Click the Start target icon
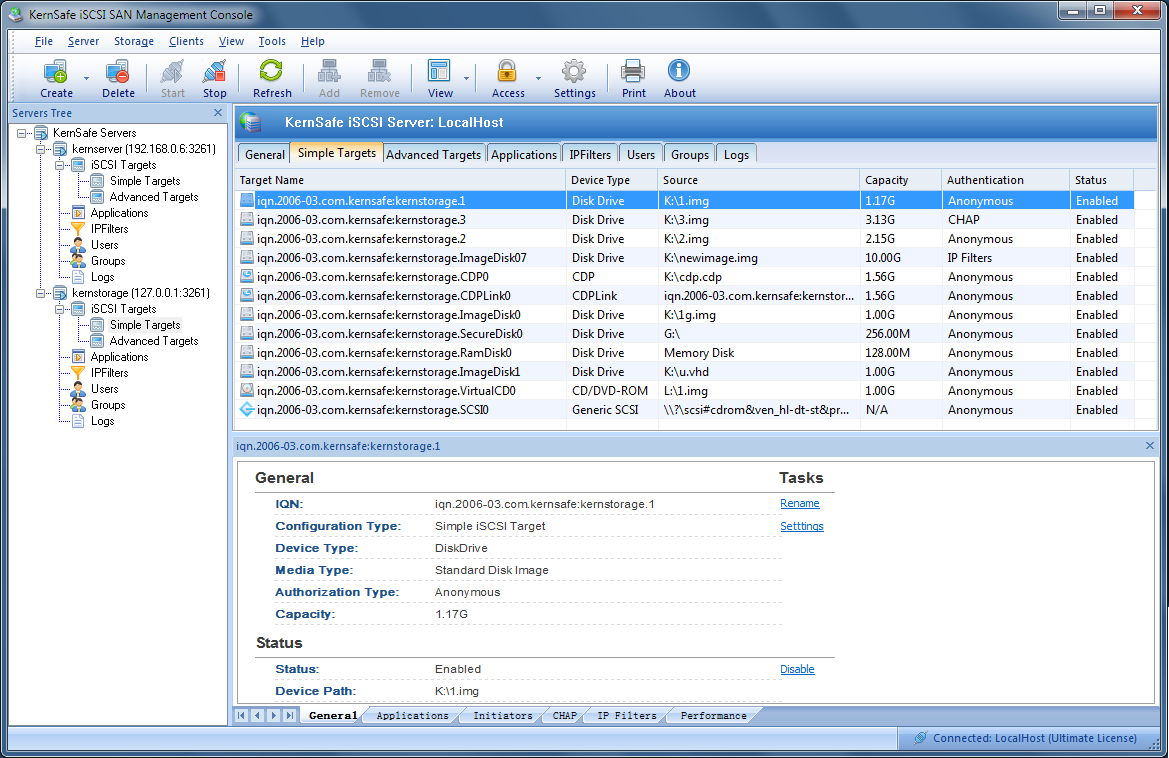This screenshot has height=758, width=1169. pyautogui.click(x=172, y=72)
